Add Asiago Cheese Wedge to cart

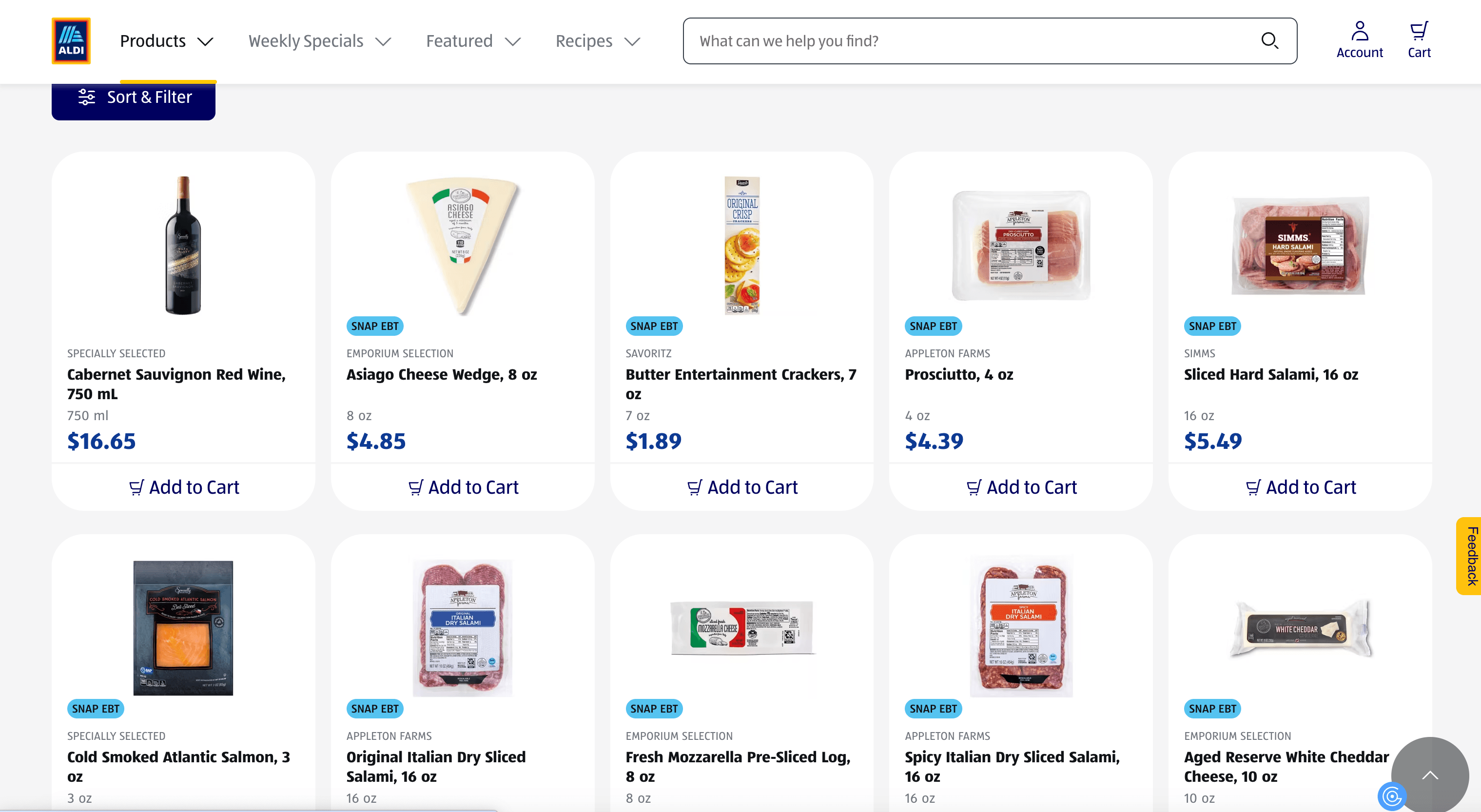coord(463,487)
